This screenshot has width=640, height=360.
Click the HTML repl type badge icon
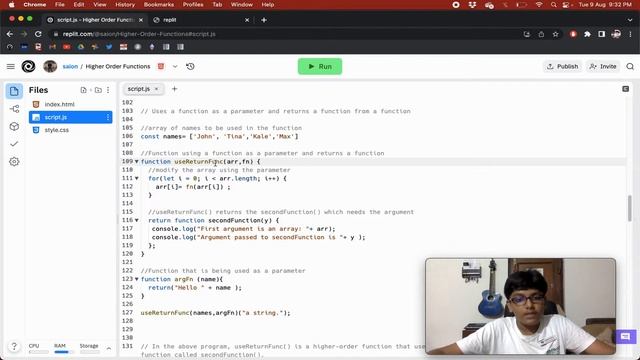(161, 67)
